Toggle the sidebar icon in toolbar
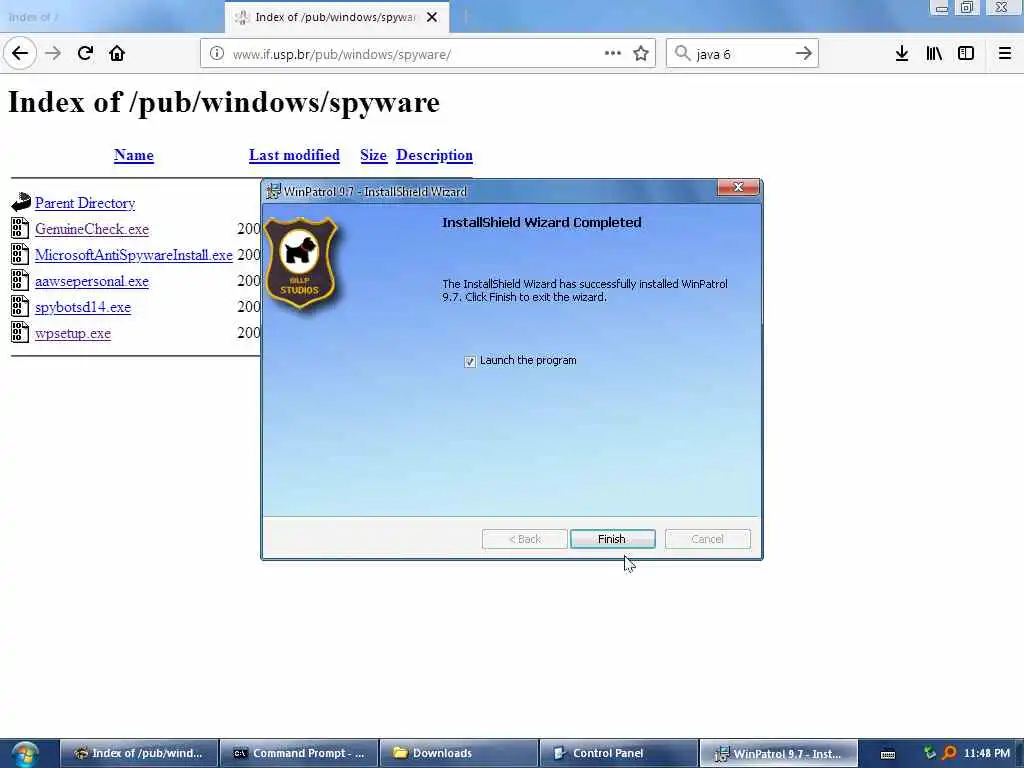This screenshot has width=1024, height=768. (966, 54)
